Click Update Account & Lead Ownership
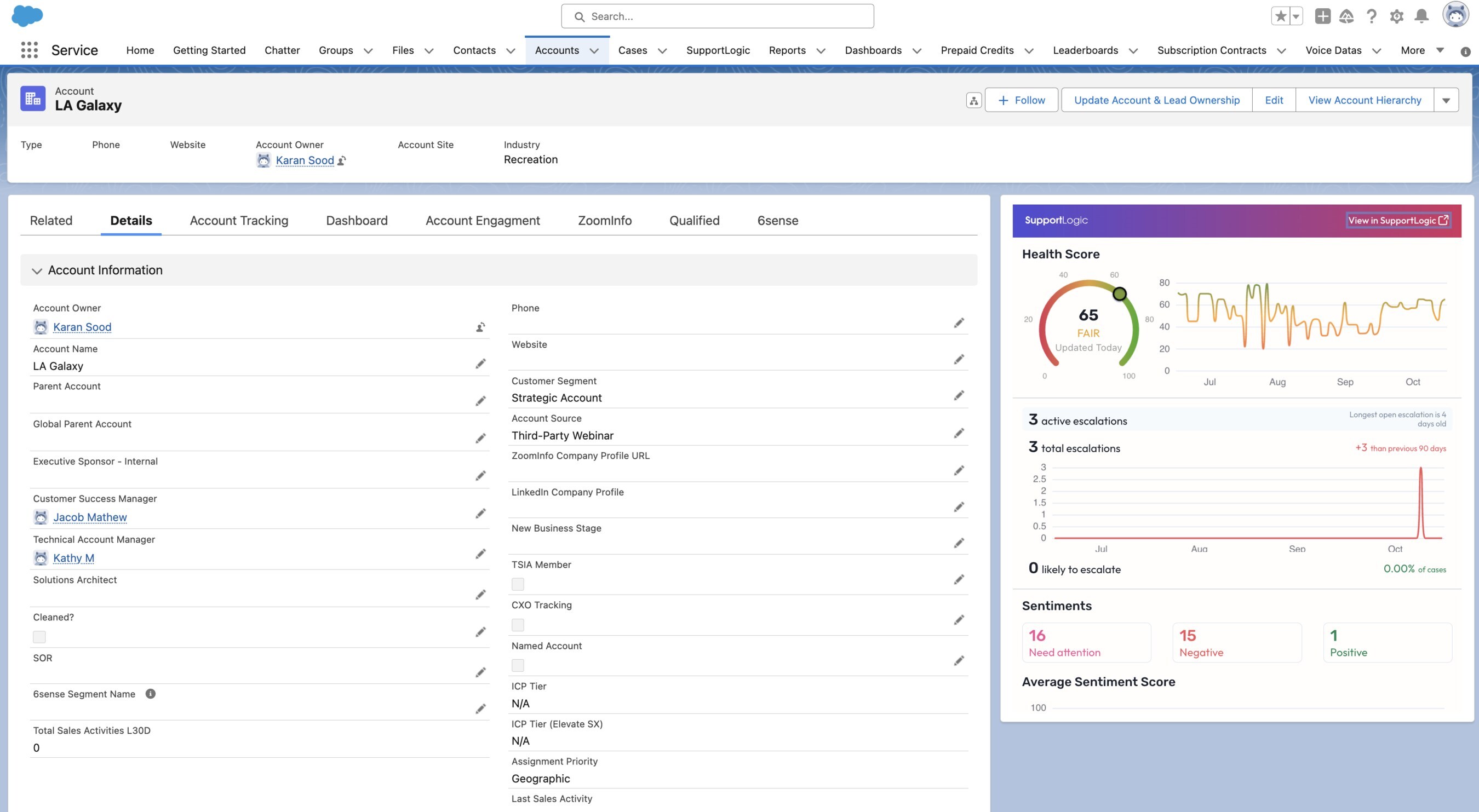This screenshot has height=812, width=1479. point(1156,100)
